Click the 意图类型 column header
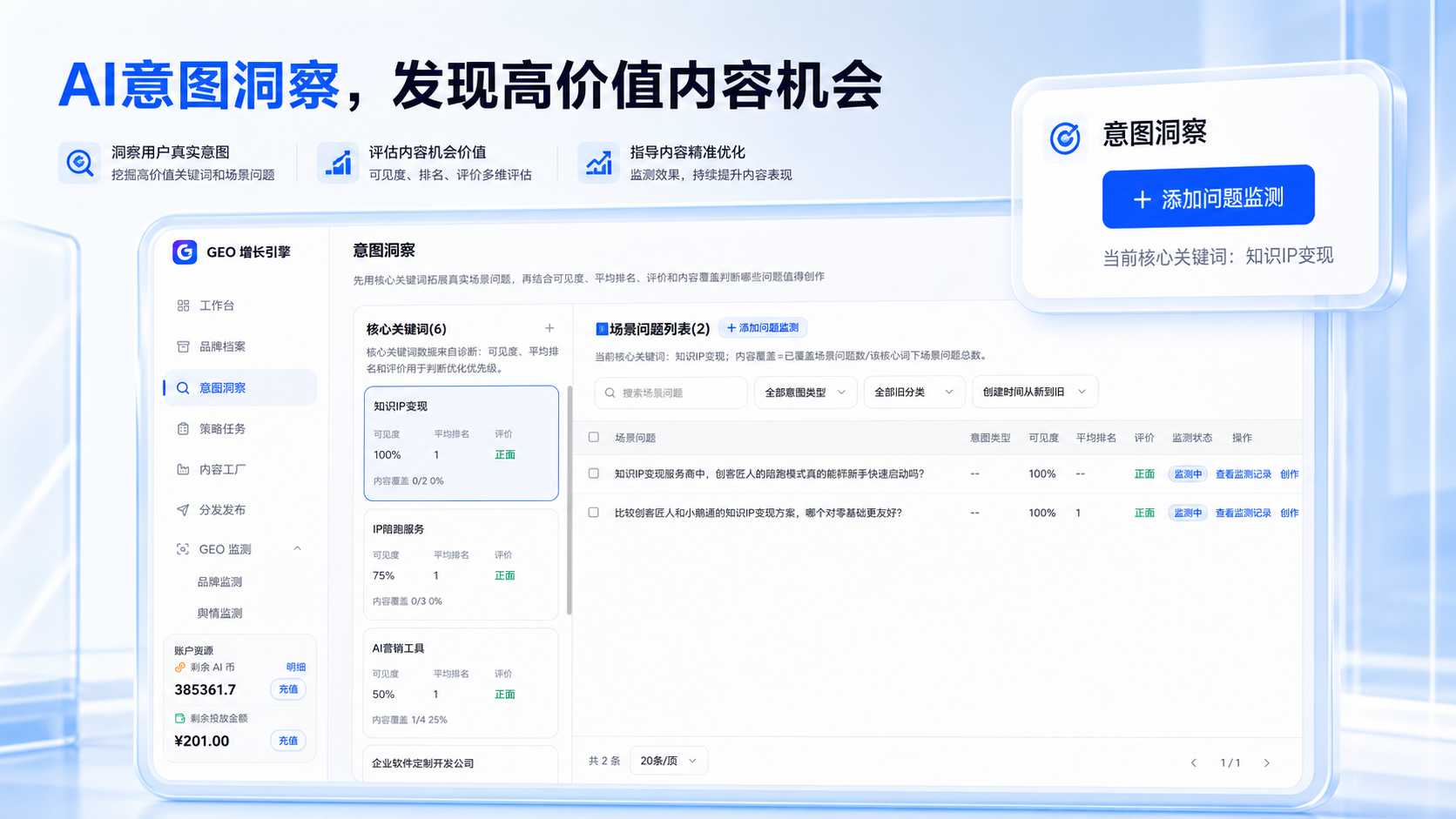Screen dimensions: 1456x819 (990, 438)
